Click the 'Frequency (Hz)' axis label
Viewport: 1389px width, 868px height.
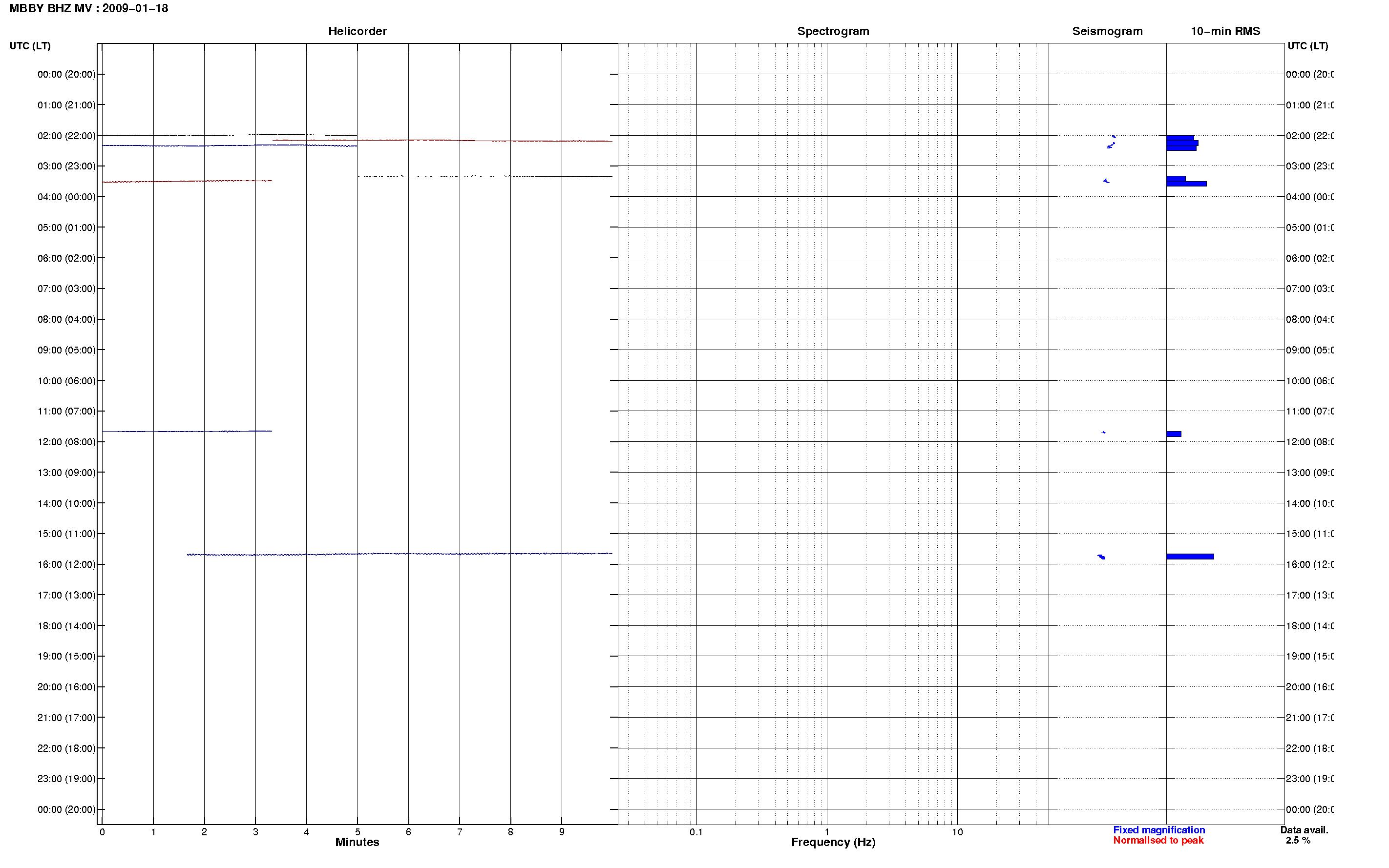point(833,842)
